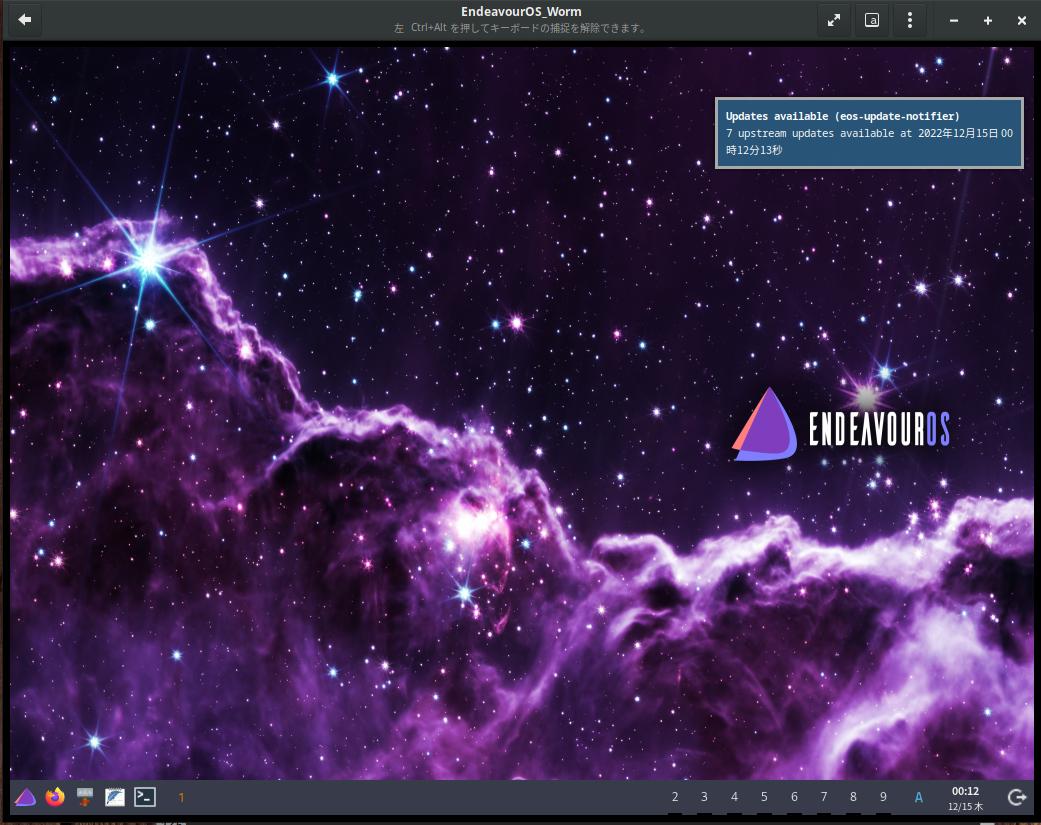This screenshot has width=1041, height=825.
Task: Open the EndeavourOS launcher menu icon
Action: pos(25,796)
